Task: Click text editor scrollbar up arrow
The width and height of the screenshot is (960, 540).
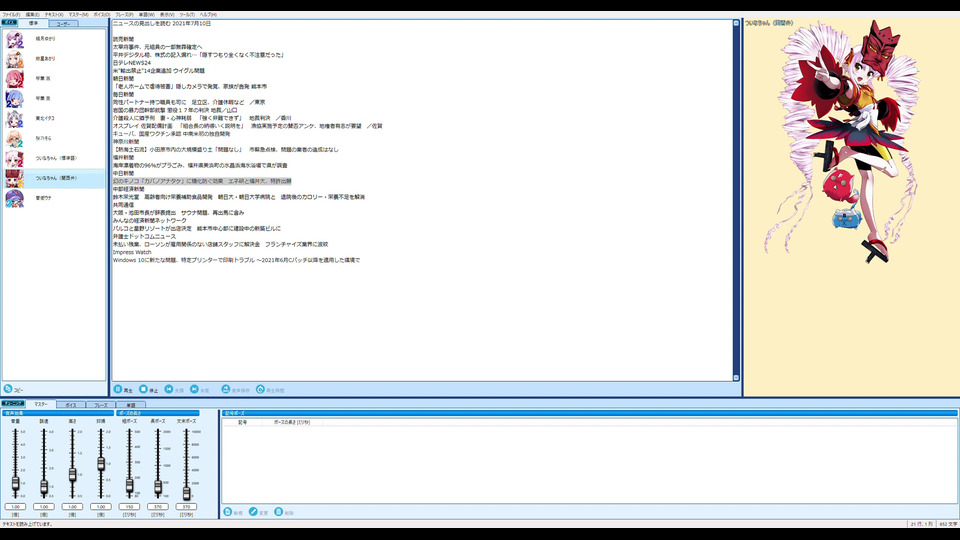Action: pyautogui.click(x=736, y=23)
